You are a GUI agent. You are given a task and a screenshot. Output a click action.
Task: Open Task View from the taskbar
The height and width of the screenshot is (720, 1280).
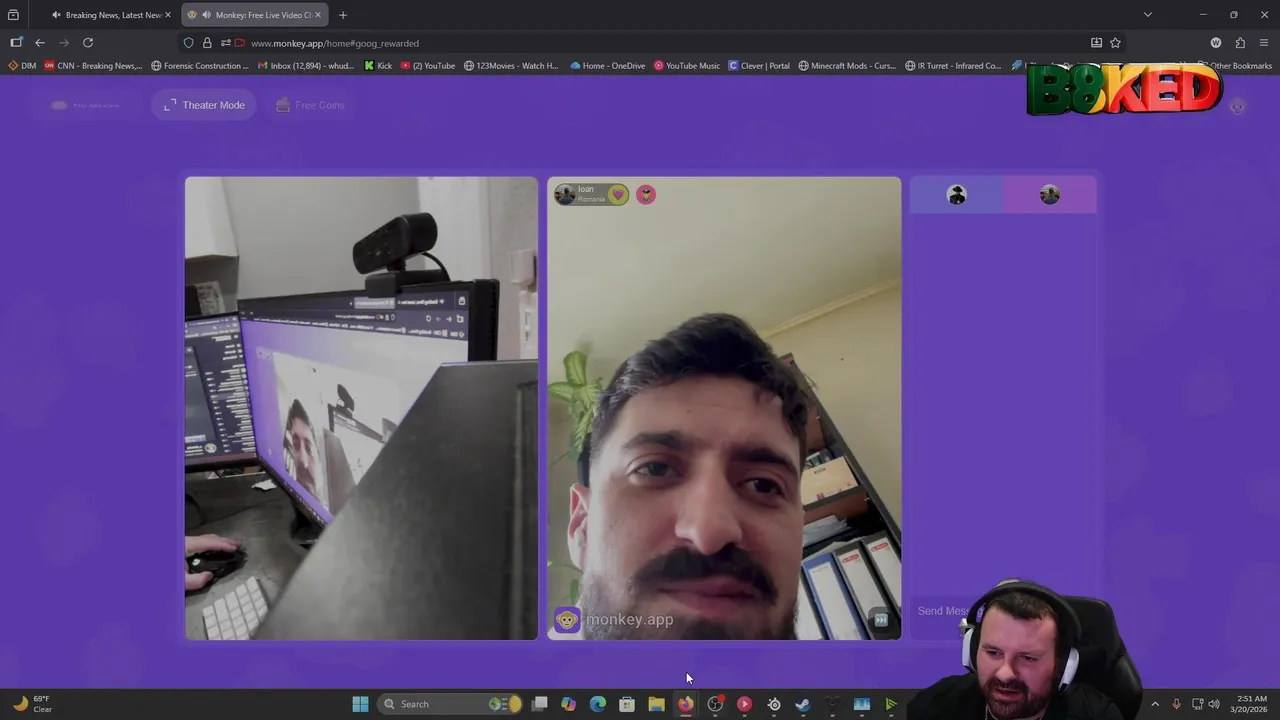pos(540,704)
